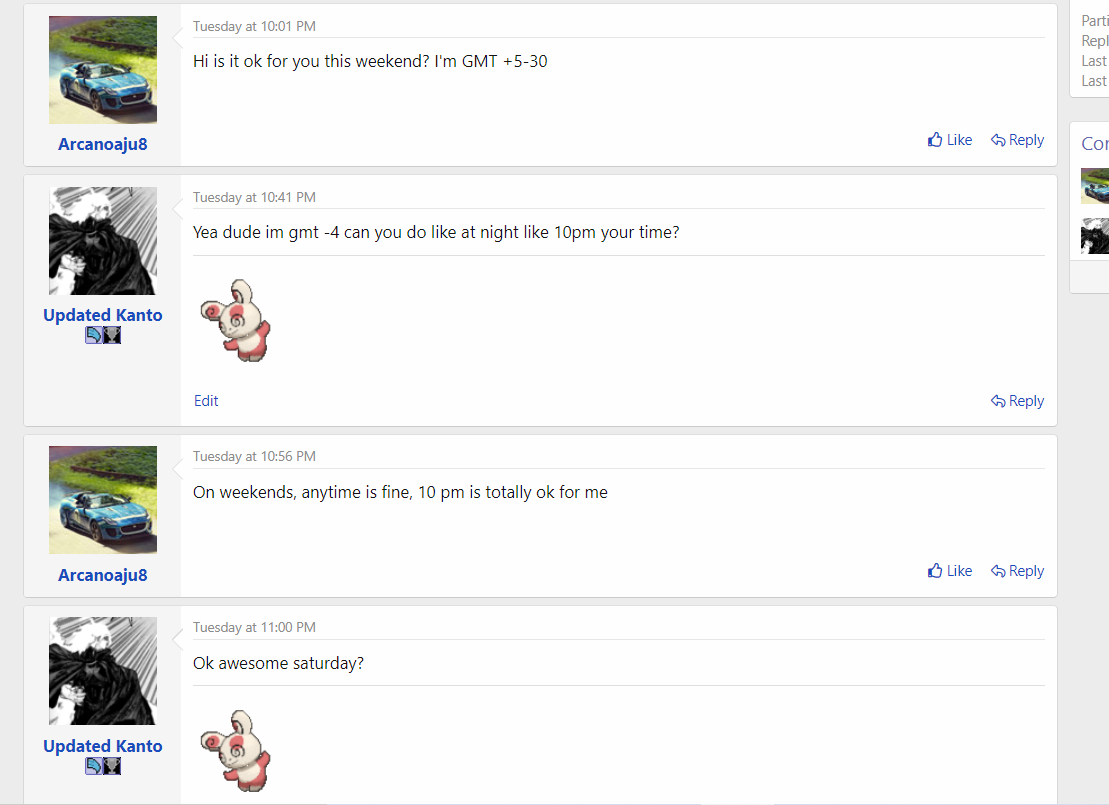Click the reply arrow icon on the 10:01 PM post

tap(998, 140)
